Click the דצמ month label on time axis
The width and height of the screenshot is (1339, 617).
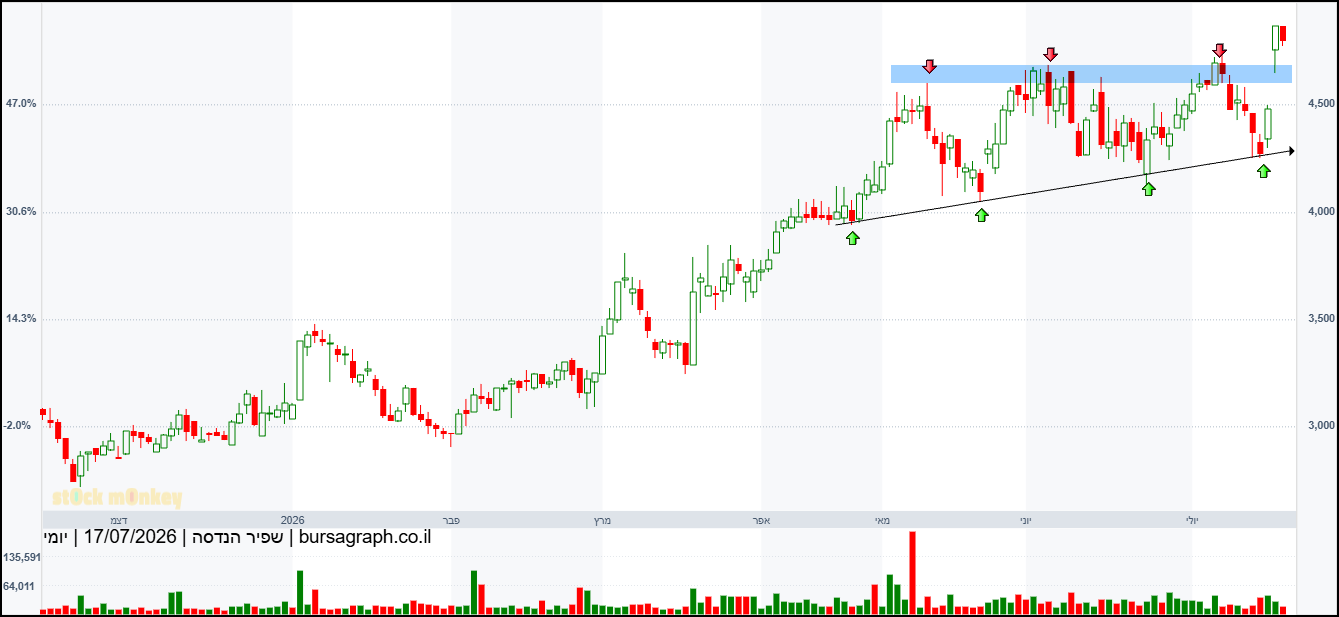[x=118, y=520]
